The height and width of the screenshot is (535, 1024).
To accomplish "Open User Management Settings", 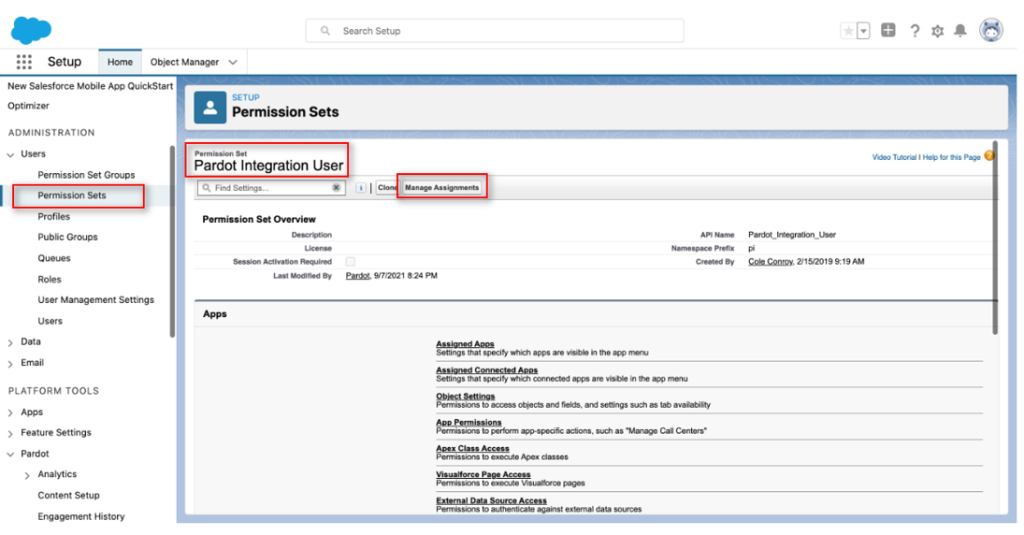I will pos(96,299).
